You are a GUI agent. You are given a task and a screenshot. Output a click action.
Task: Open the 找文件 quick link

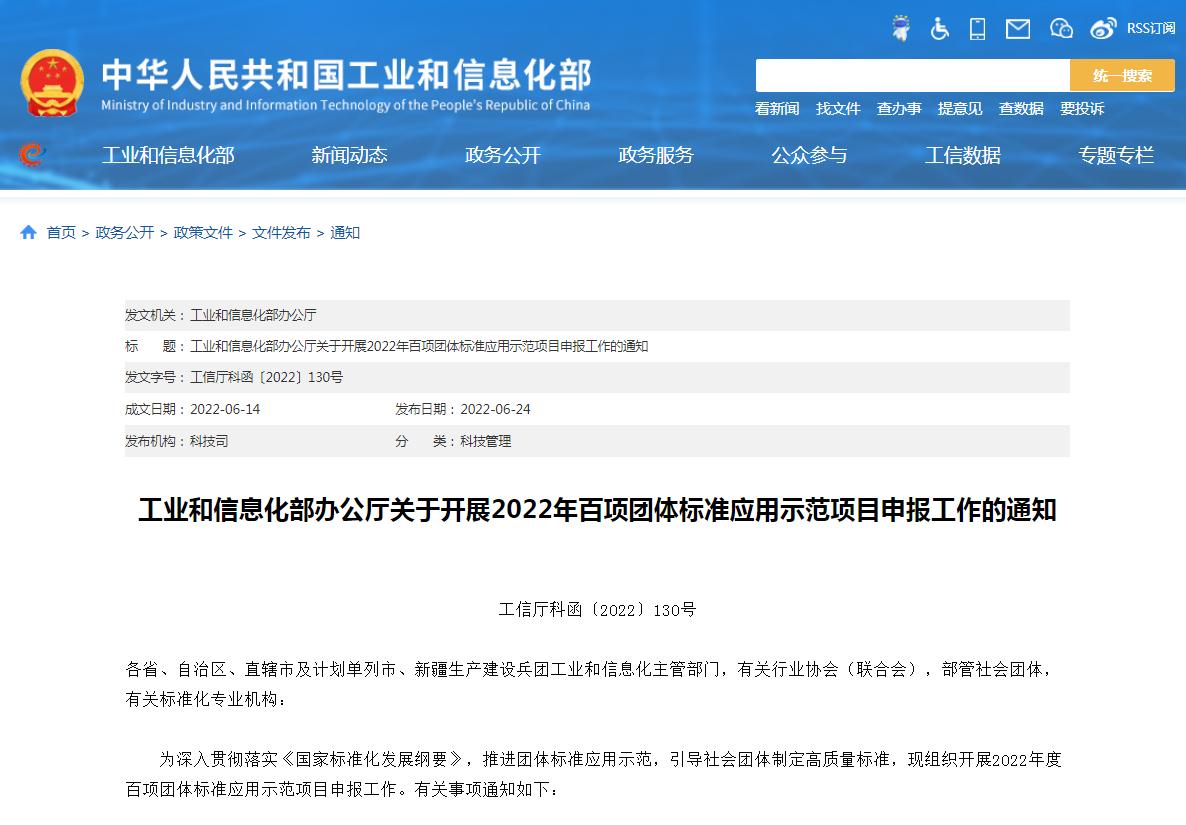click(x=838, y=109)
